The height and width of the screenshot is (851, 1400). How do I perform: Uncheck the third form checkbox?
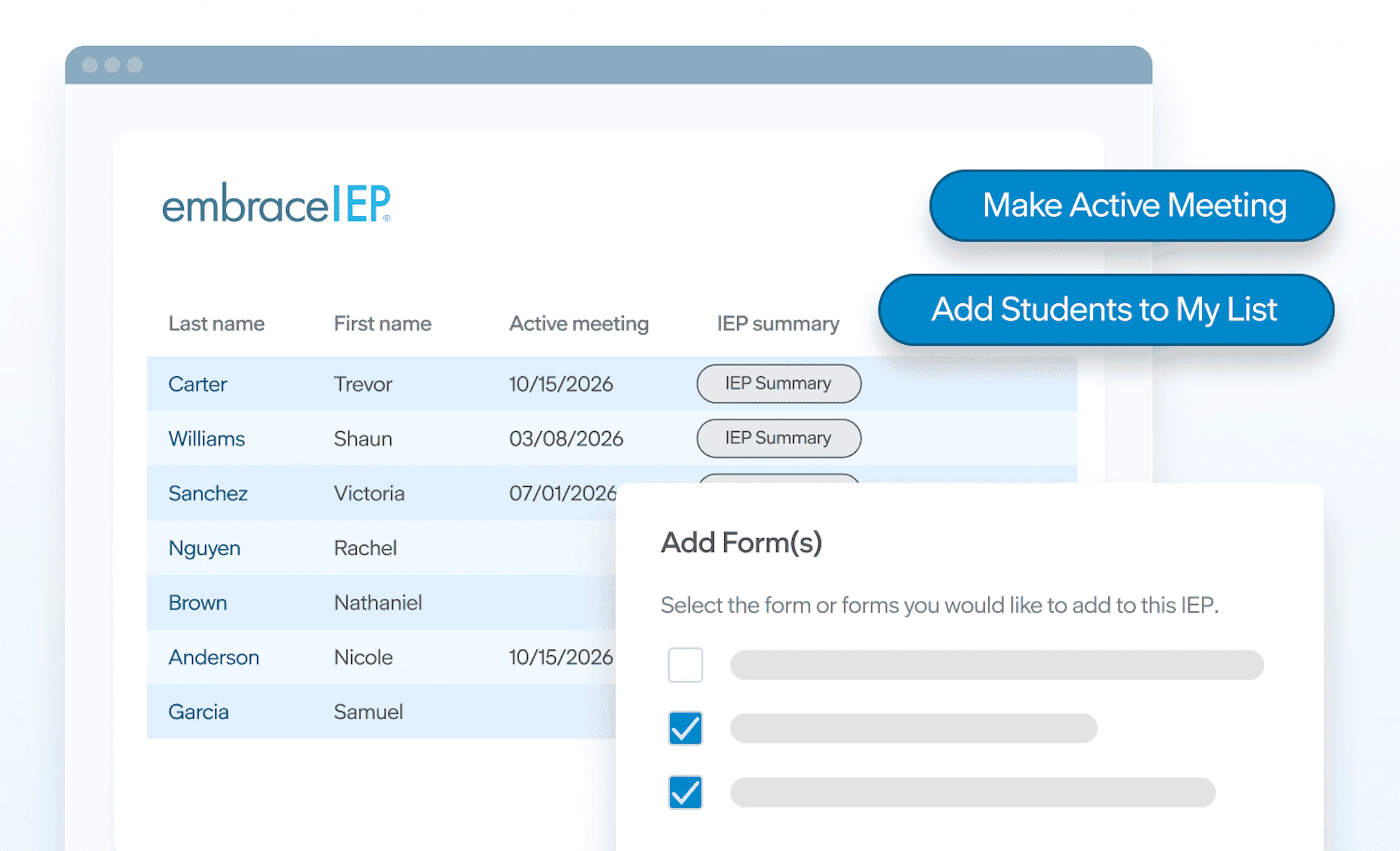point(685,792)
